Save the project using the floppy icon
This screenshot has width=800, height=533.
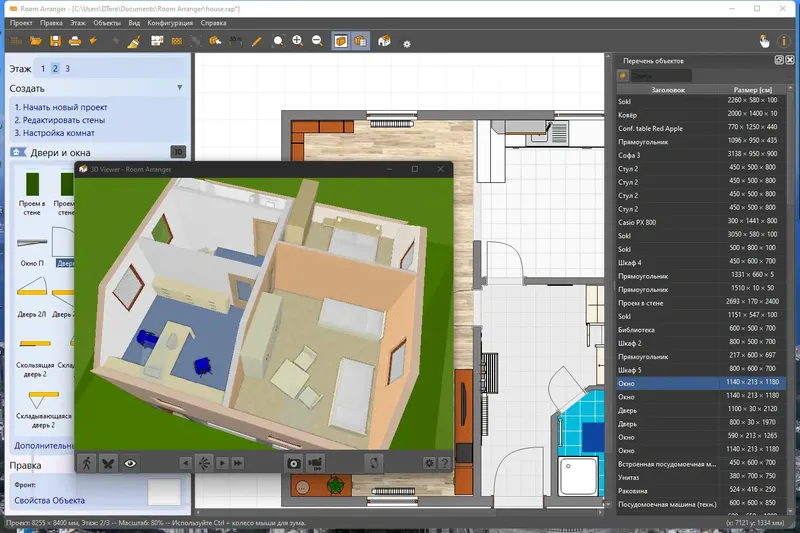point(55,41)
